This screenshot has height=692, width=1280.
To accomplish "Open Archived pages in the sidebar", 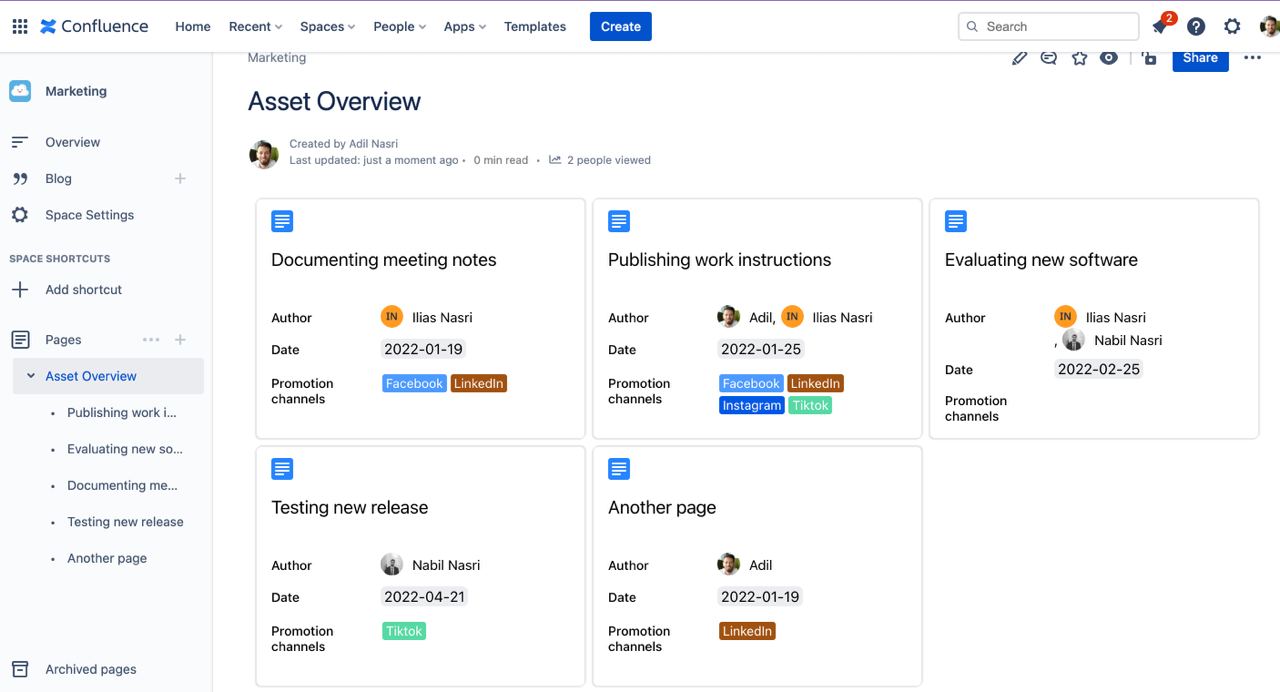I will pos(90,669).
